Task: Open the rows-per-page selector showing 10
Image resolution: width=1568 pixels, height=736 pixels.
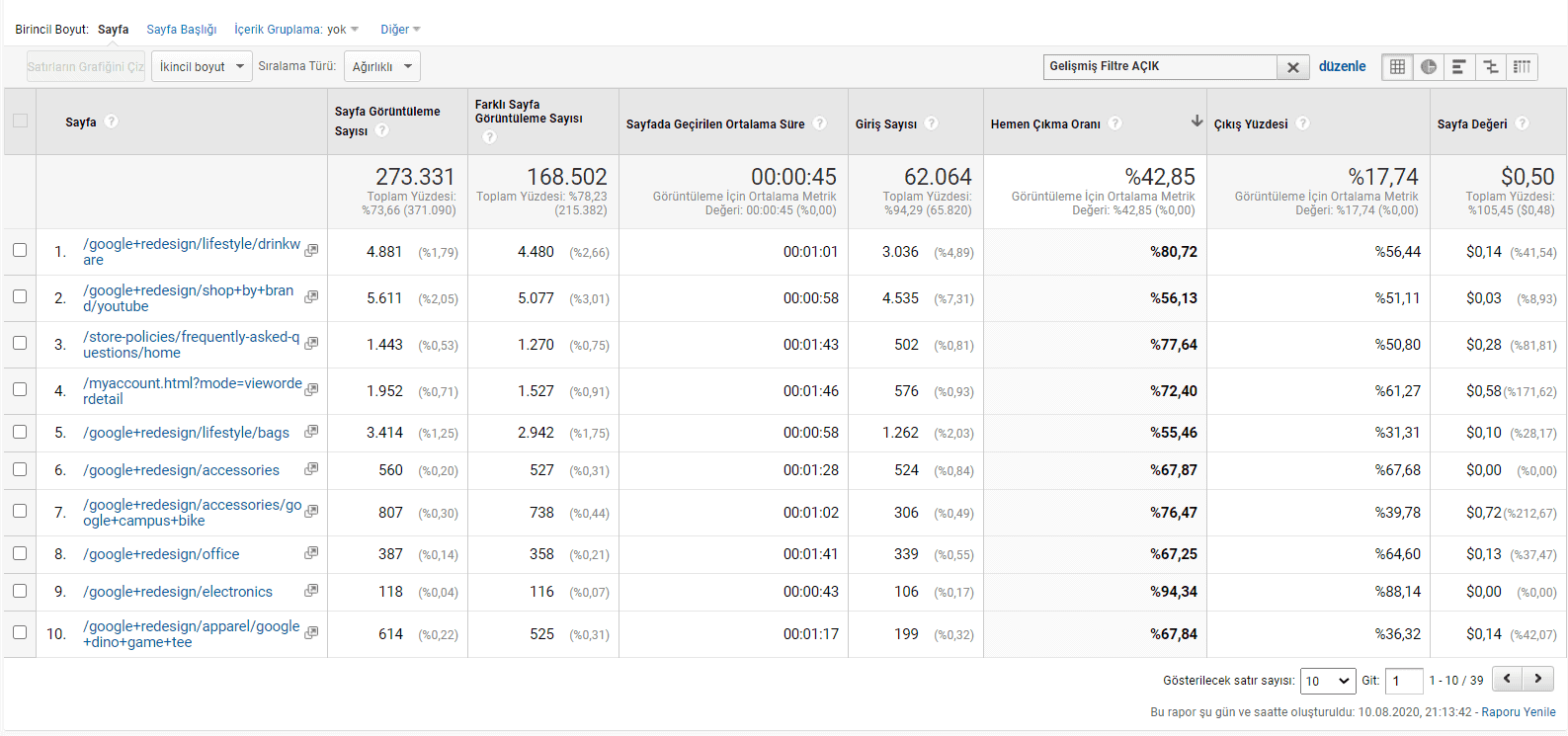Action: tap(1327, 681)
